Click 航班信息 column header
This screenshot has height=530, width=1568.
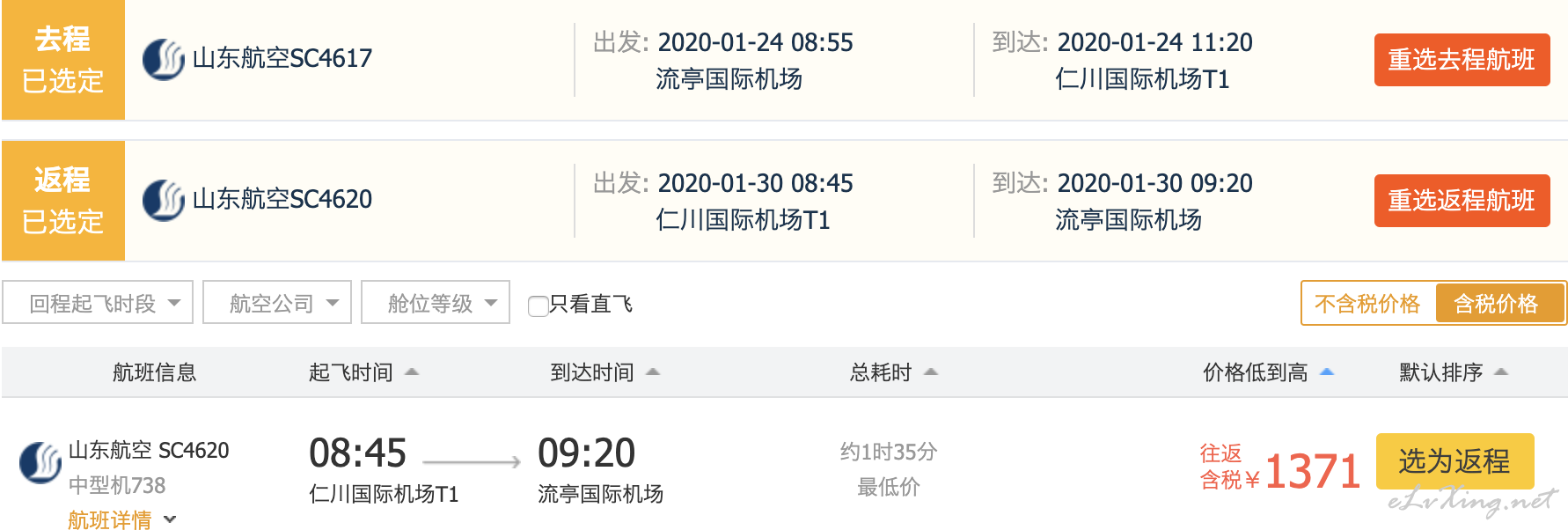[155, 372]
